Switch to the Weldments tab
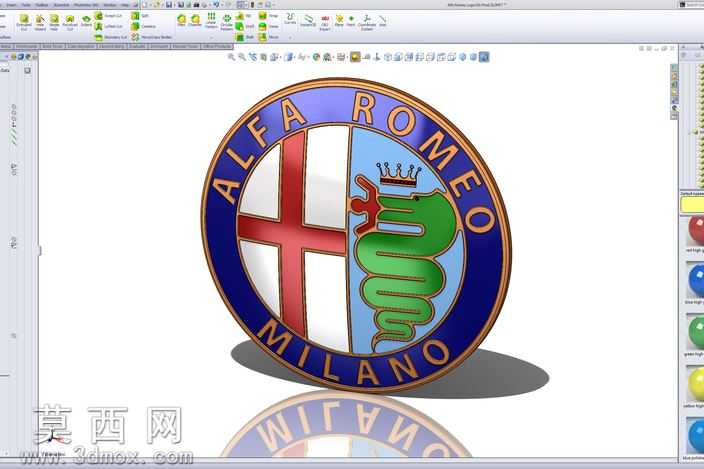This screenshot has width=704, height=469. [27, 46]
